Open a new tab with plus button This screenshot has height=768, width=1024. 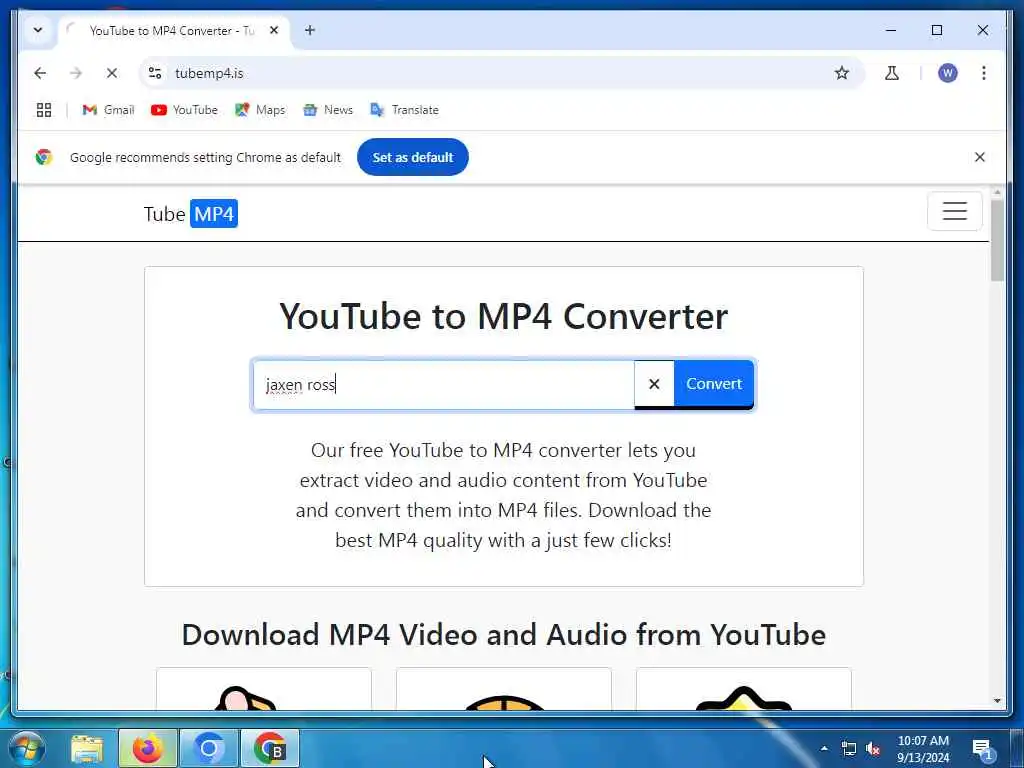pos(310,30)
